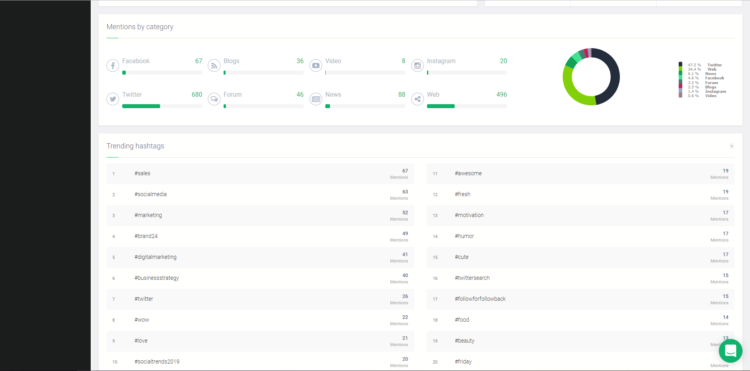The image size is (750, 371).
Task: Open the #beauty hashtag row
Action: coord(580,341)
